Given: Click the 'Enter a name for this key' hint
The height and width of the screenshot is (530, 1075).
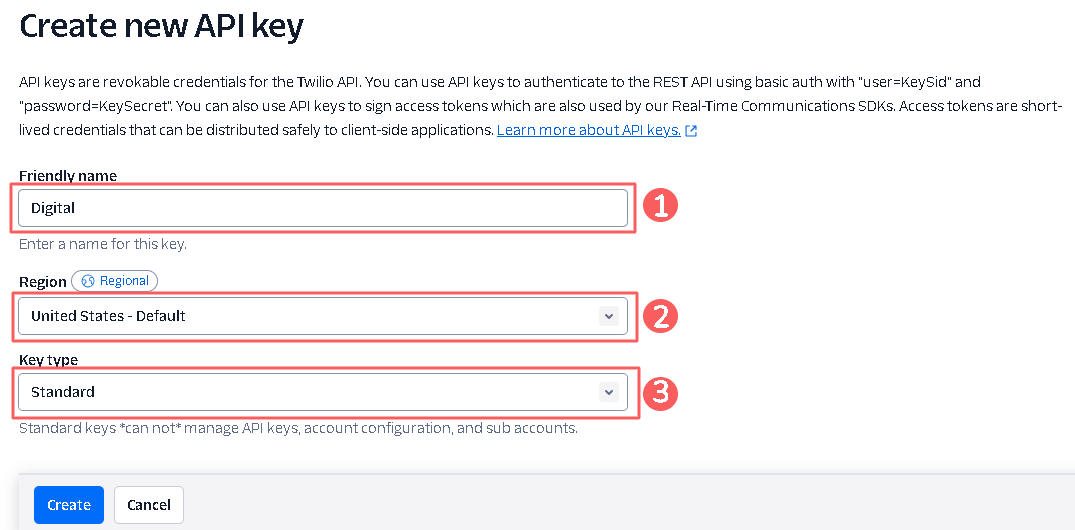Looking at the screenshot, I should click(x=102, y=243).
